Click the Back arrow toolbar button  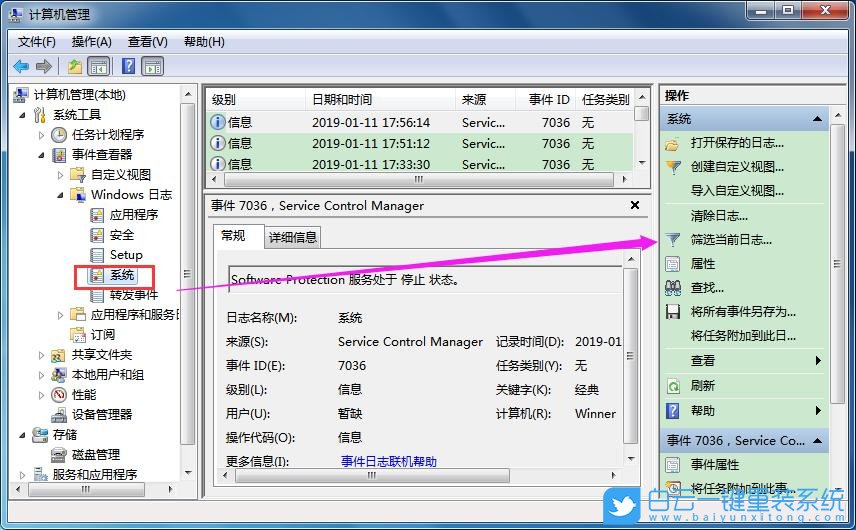click(x=21, y=67)
